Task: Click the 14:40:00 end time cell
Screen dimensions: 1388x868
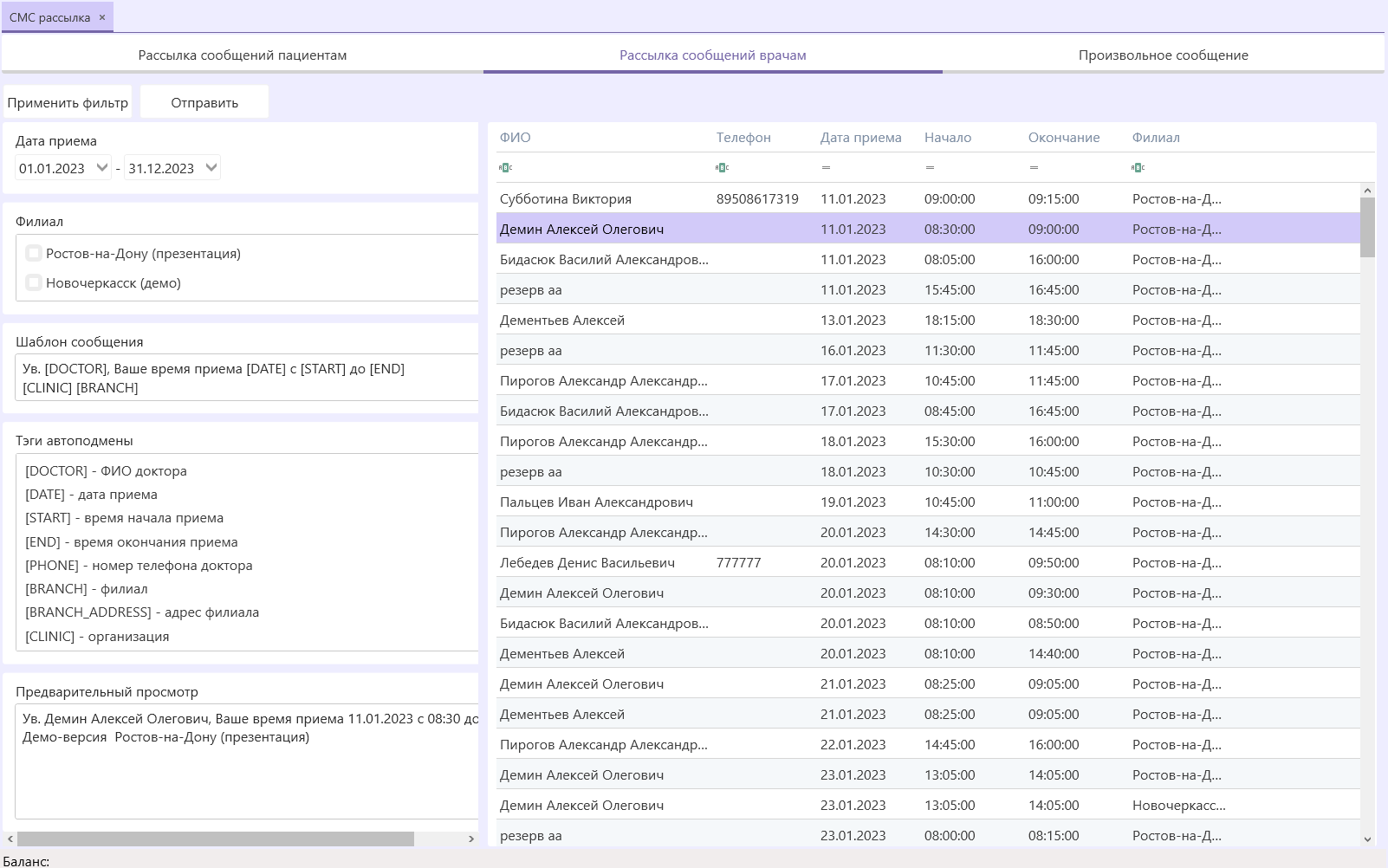Action: tap(1054, 653)
